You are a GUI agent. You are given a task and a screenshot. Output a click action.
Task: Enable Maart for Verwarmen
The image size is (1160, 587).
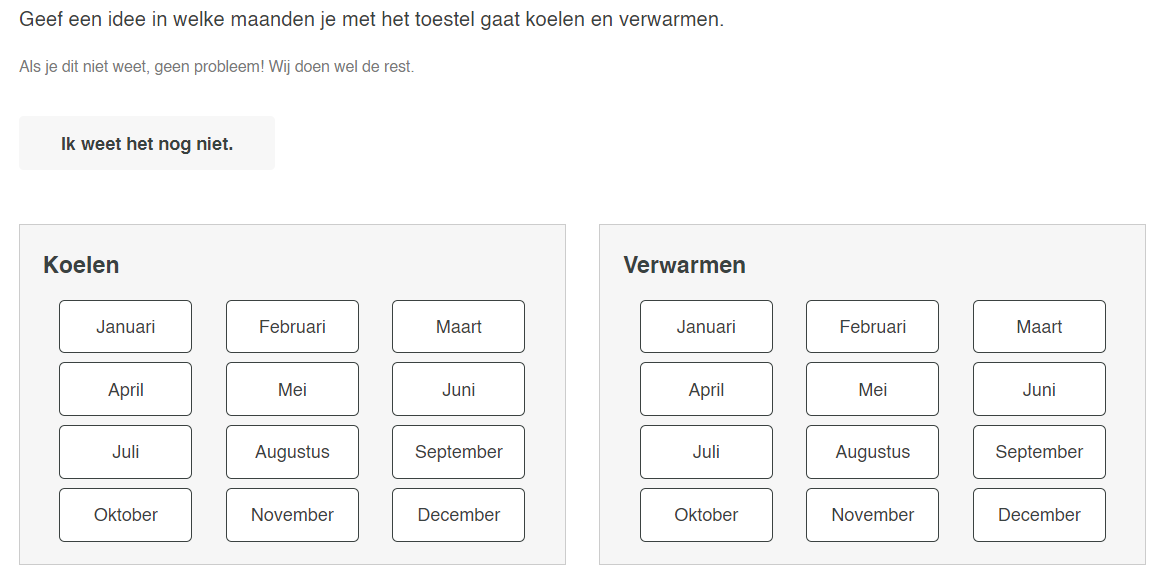[1039, 327]
